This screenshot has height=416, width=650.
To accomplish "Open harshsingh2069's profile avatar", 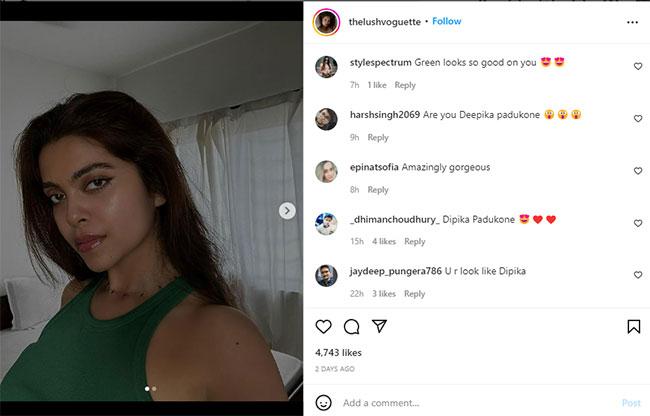I will (326, 119).
